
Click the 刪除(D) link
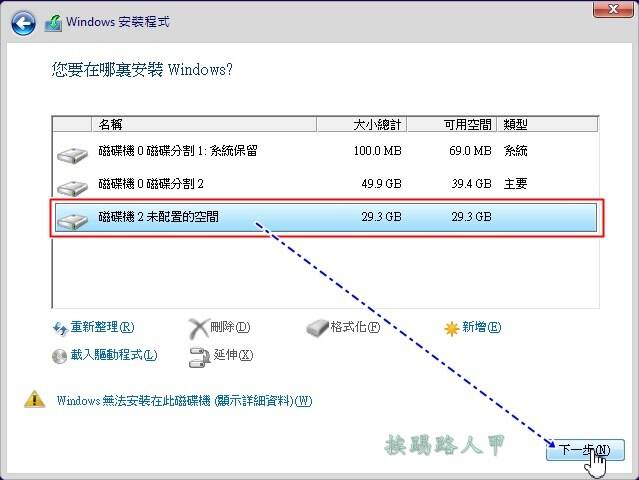230,327
